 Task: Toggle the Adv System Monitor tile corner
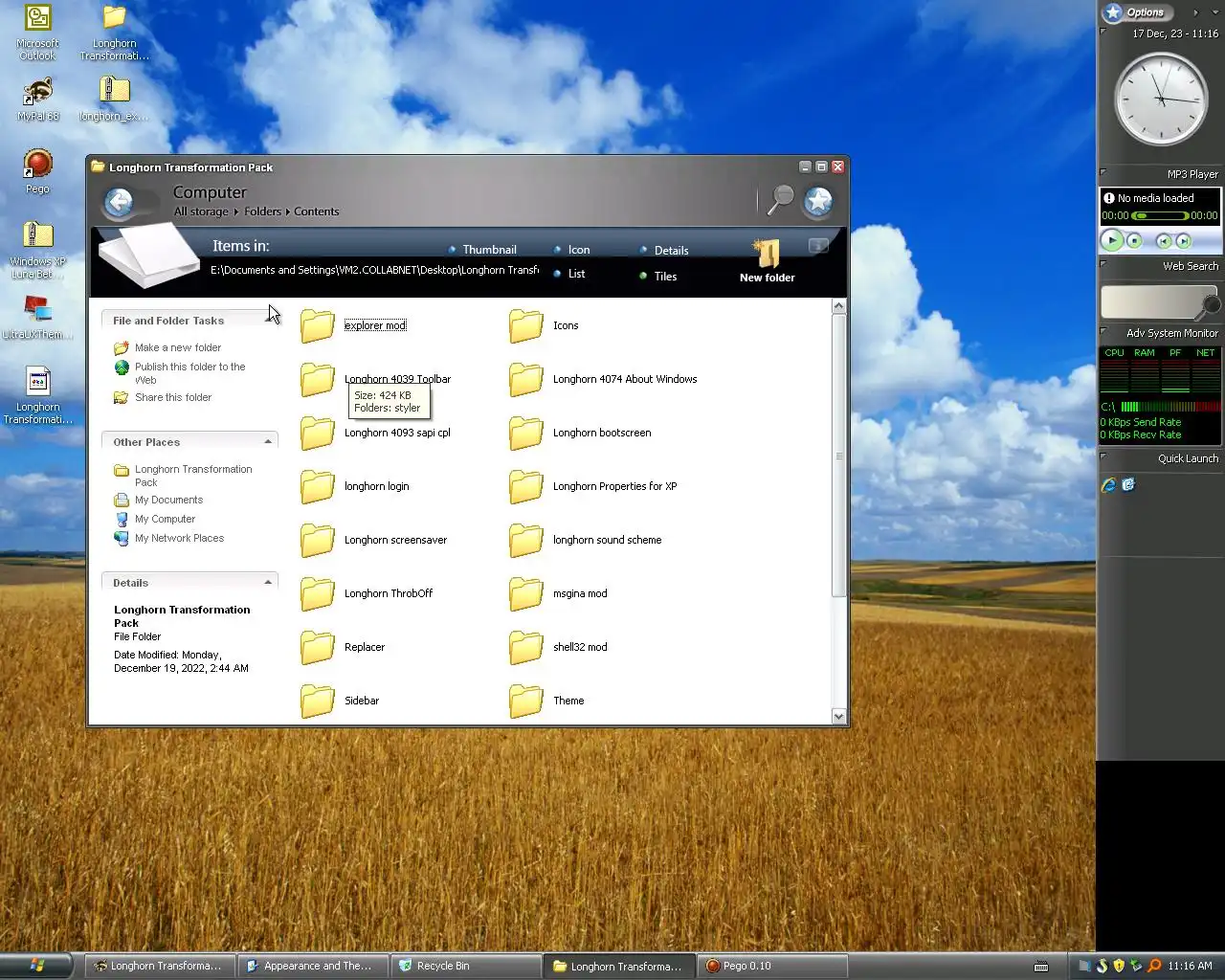1102,330
